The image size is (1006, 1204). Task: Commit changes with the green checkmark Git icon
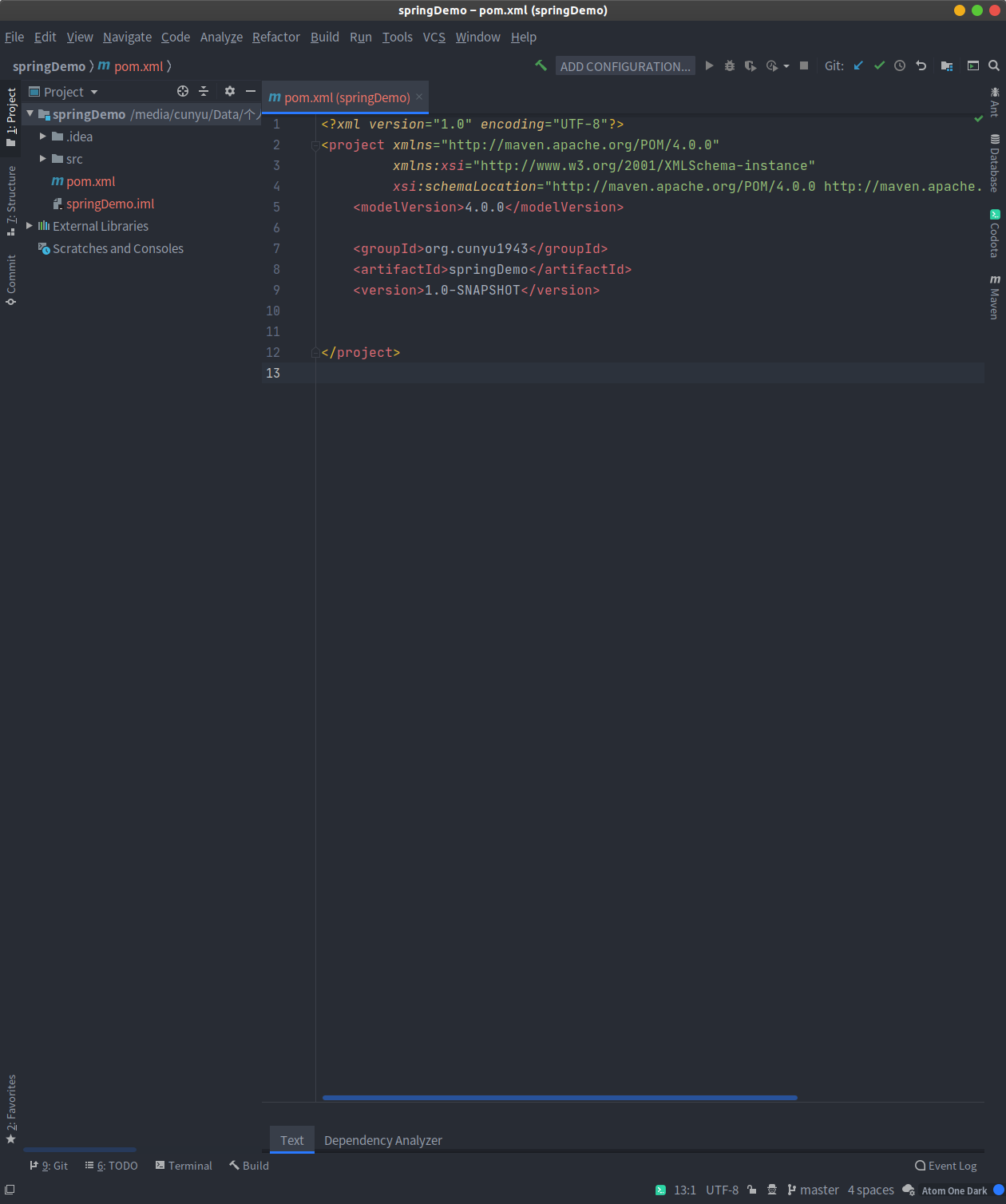point(879,65)
